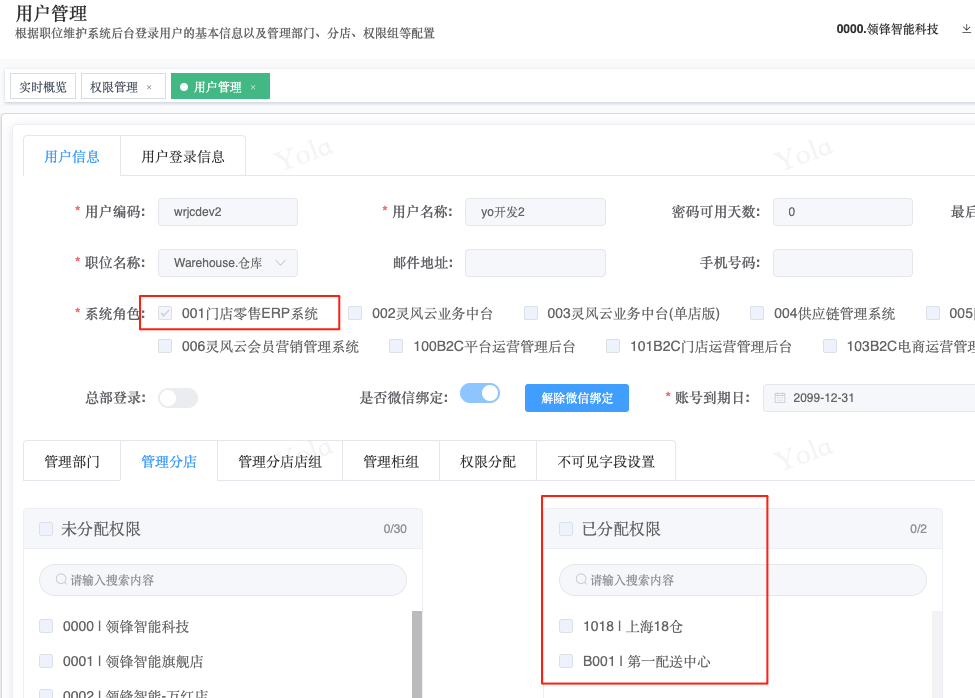This screenshot has height=698, width=975.
Task: Open the 职位名称 Warehouse.仓库 dropdown
Action: (x=228, y=263)
